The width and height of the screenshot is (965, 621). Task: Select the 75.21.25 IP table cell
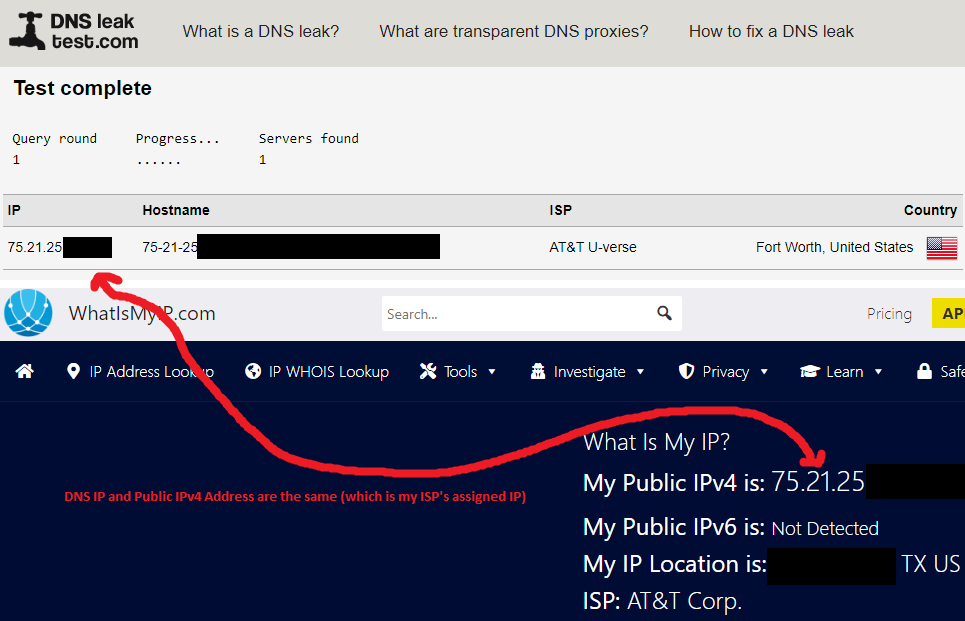pos(35,247)
